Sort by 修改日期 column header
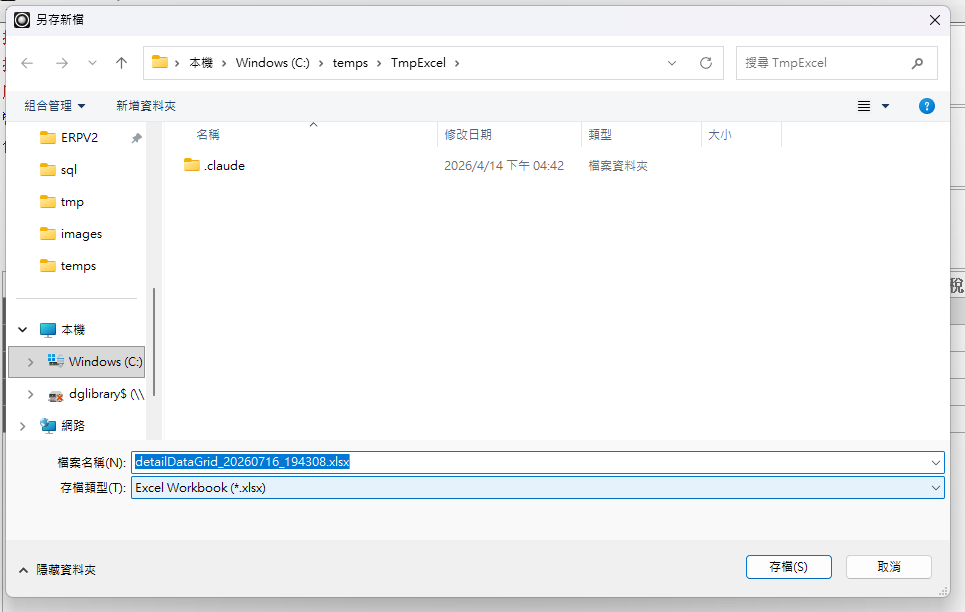Screen dimensions: 965x612 468,134
